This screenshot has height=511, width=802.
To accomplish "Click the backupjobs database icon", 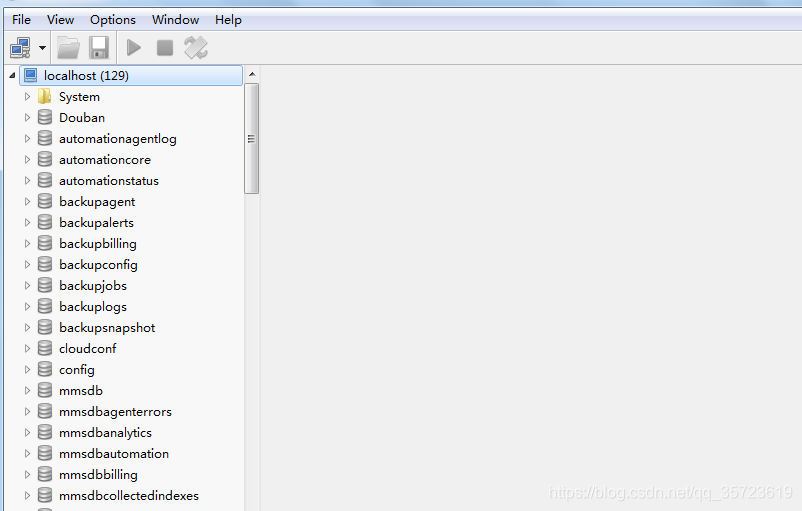I will pyautogui.click(x=45, y=285).
